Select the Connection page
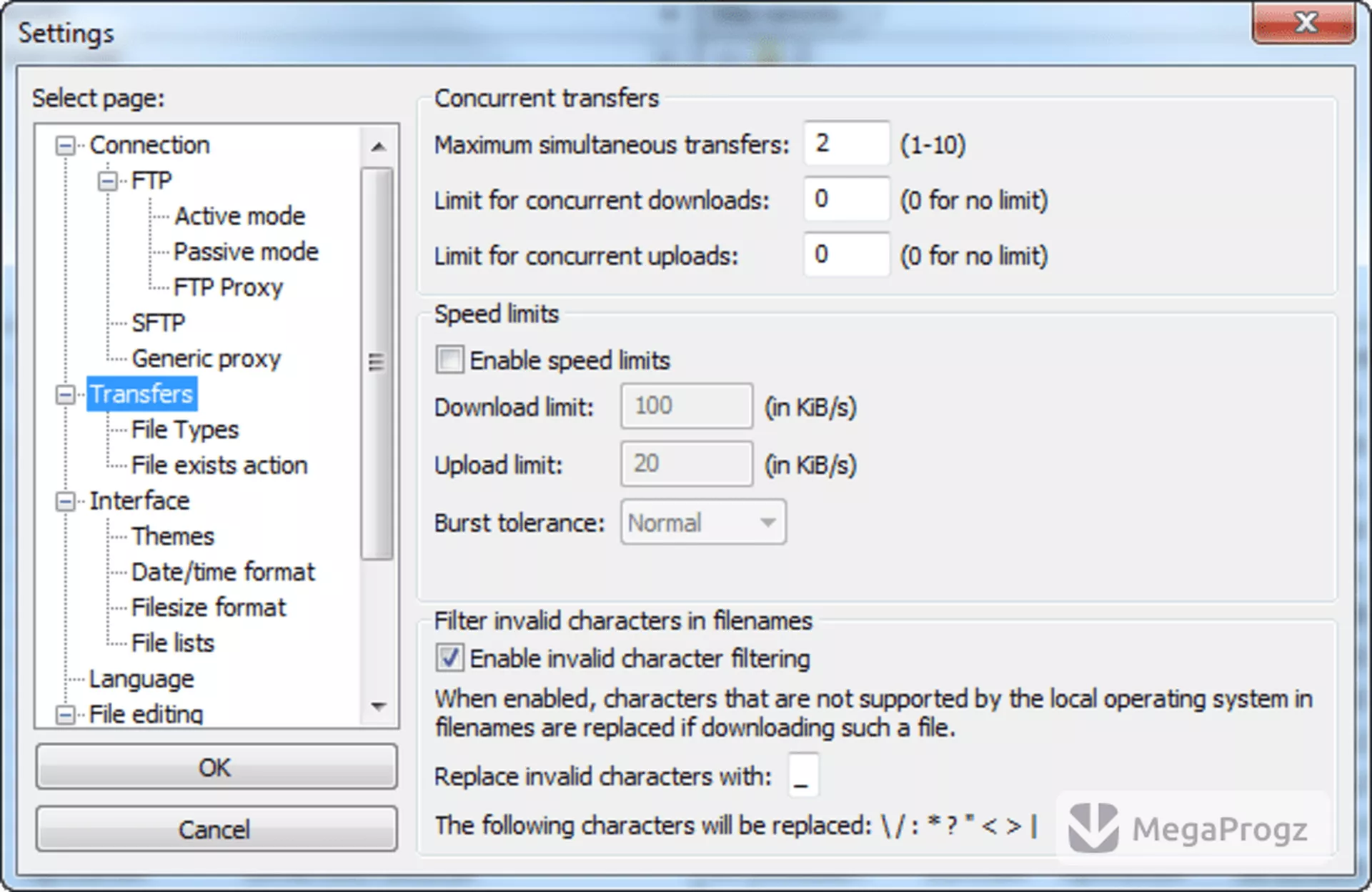This screenshot has height=892, width=1372. (149, 145)
